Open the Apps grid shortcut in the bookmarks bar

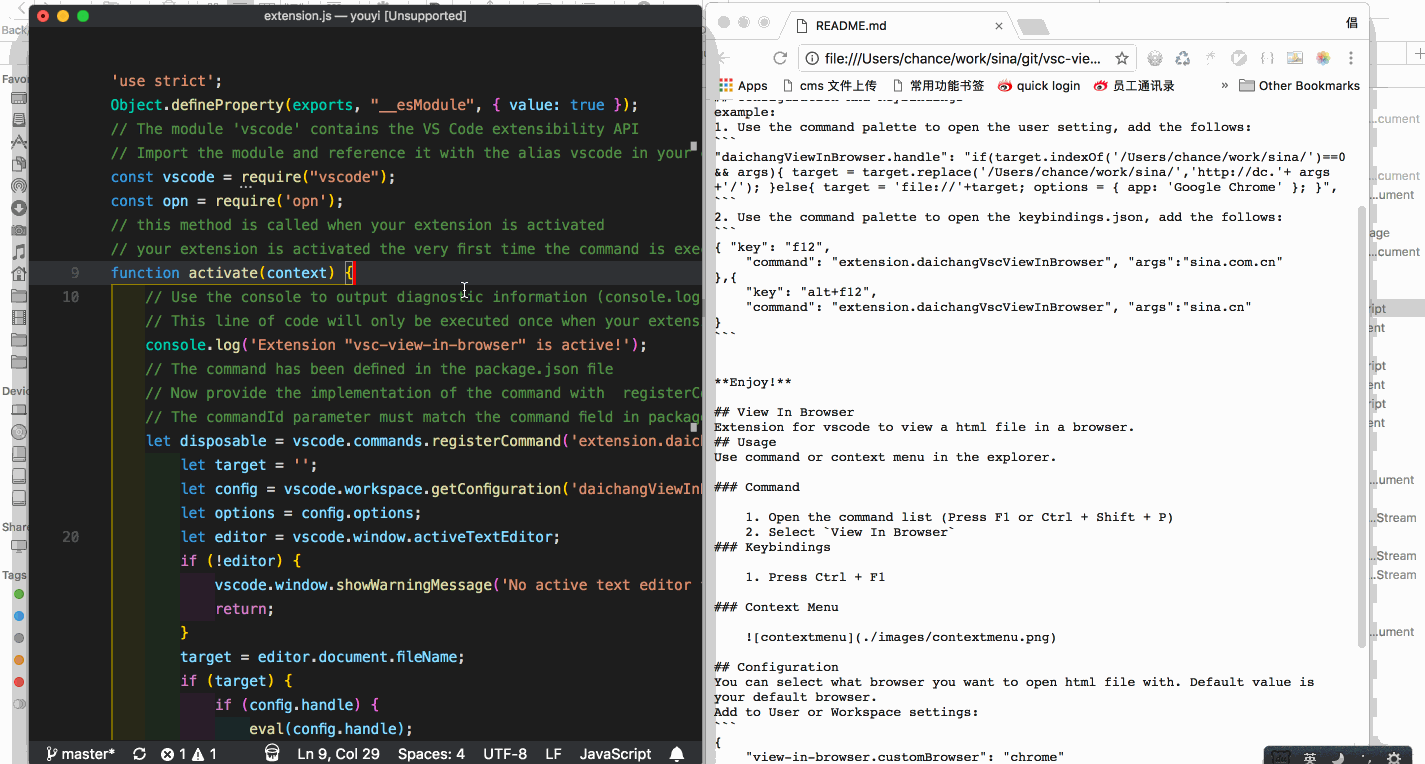click(744, 85)
